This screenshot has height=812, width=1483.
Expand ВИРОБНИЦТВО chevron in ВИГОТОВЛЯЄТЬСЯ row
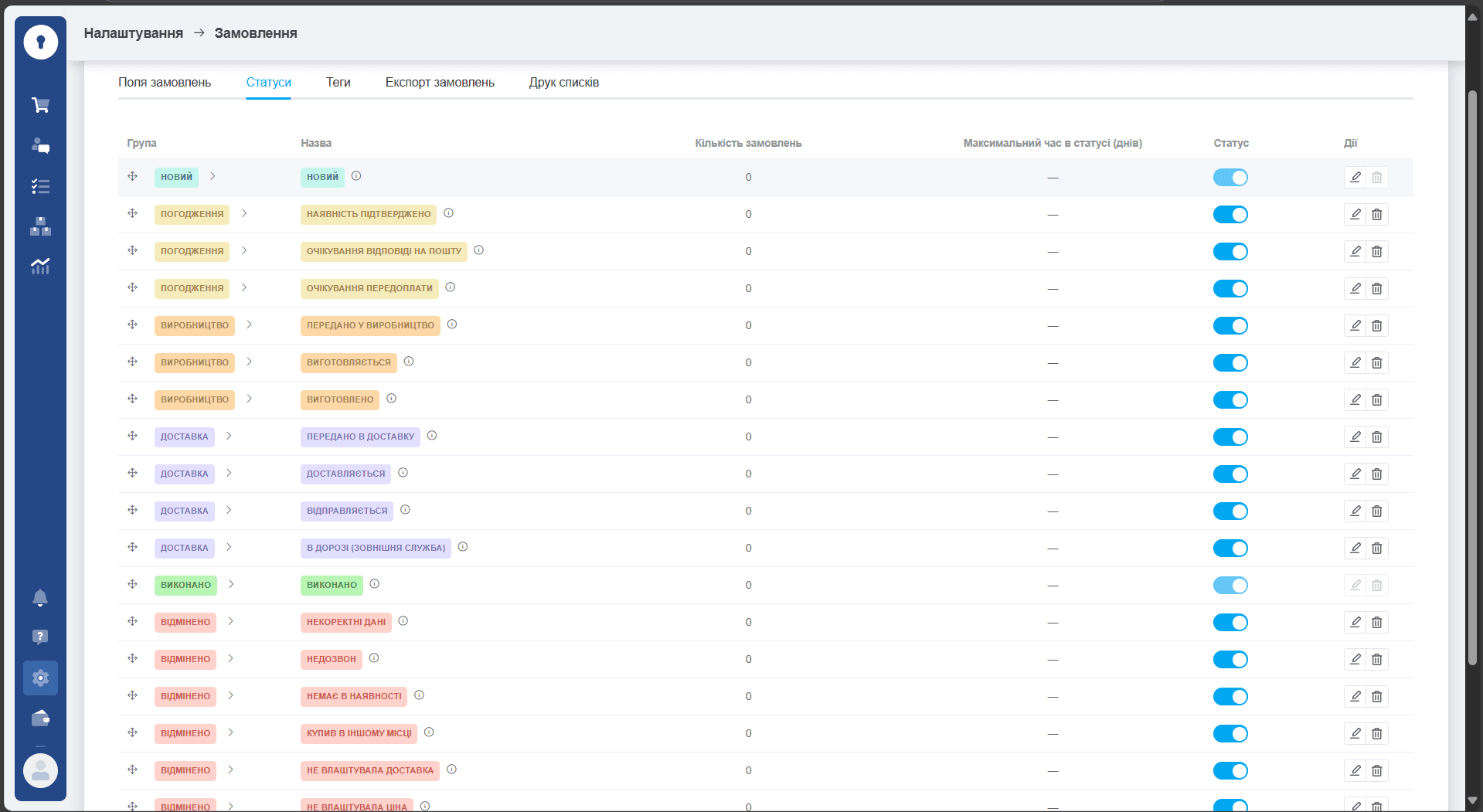point(249,362)
